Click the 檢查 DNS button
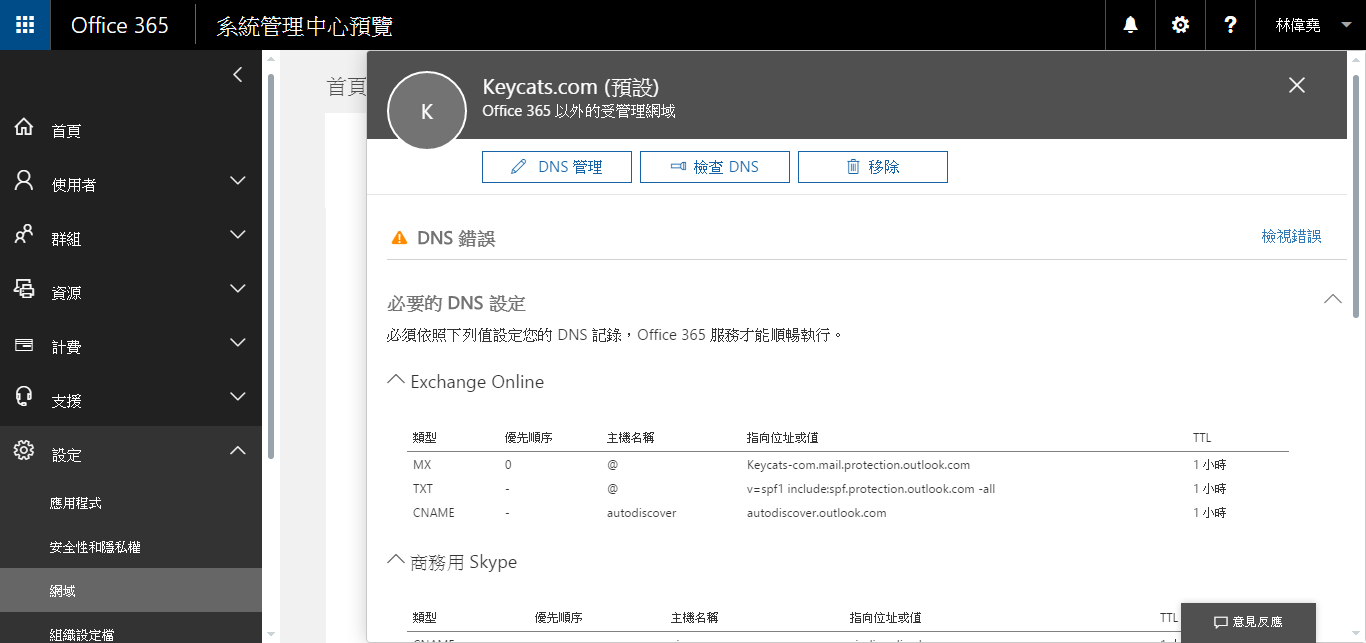Screen dimensions: 1366x643 click(715, 167)
